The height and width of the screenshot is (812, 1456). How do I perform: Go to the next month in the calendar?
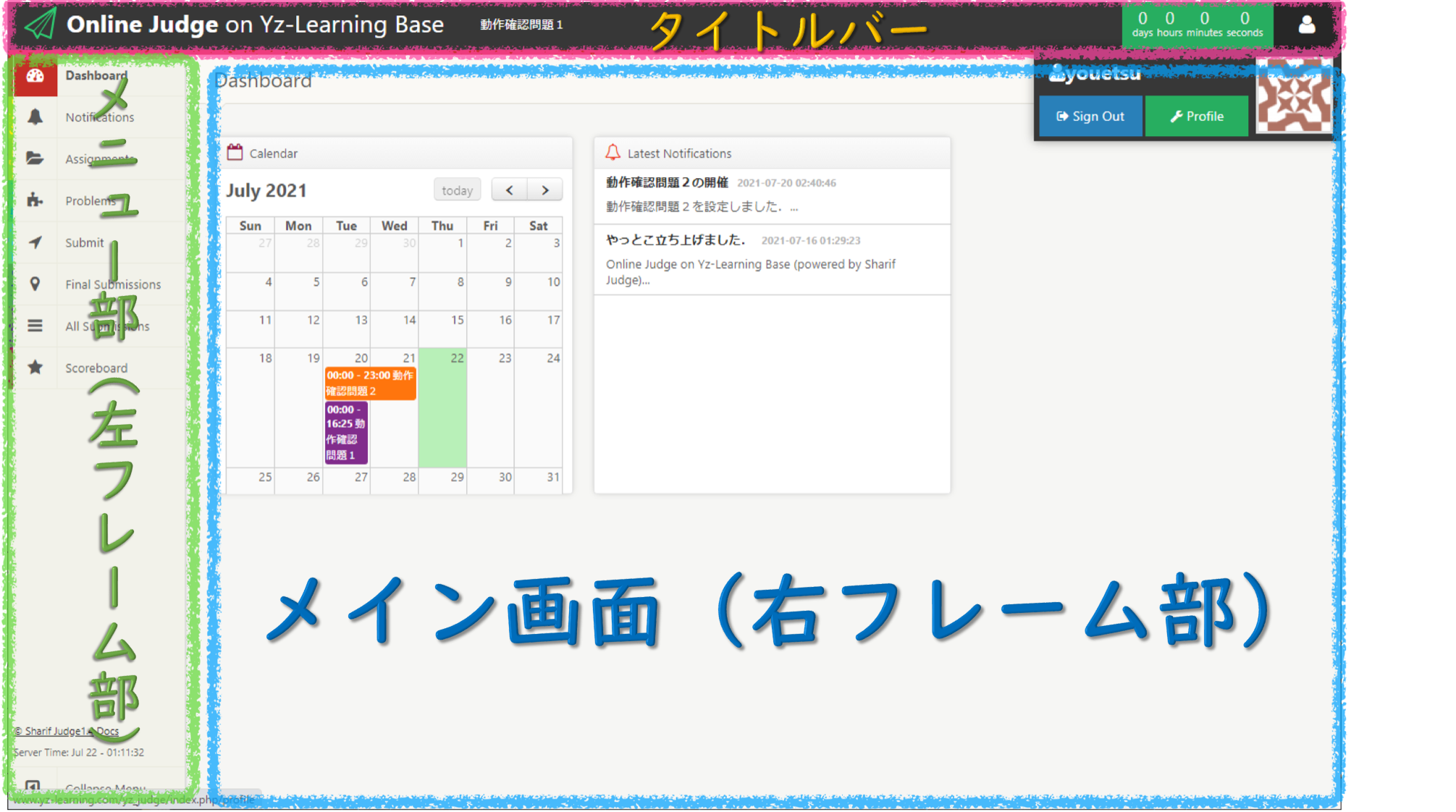[x=545, y=190]
